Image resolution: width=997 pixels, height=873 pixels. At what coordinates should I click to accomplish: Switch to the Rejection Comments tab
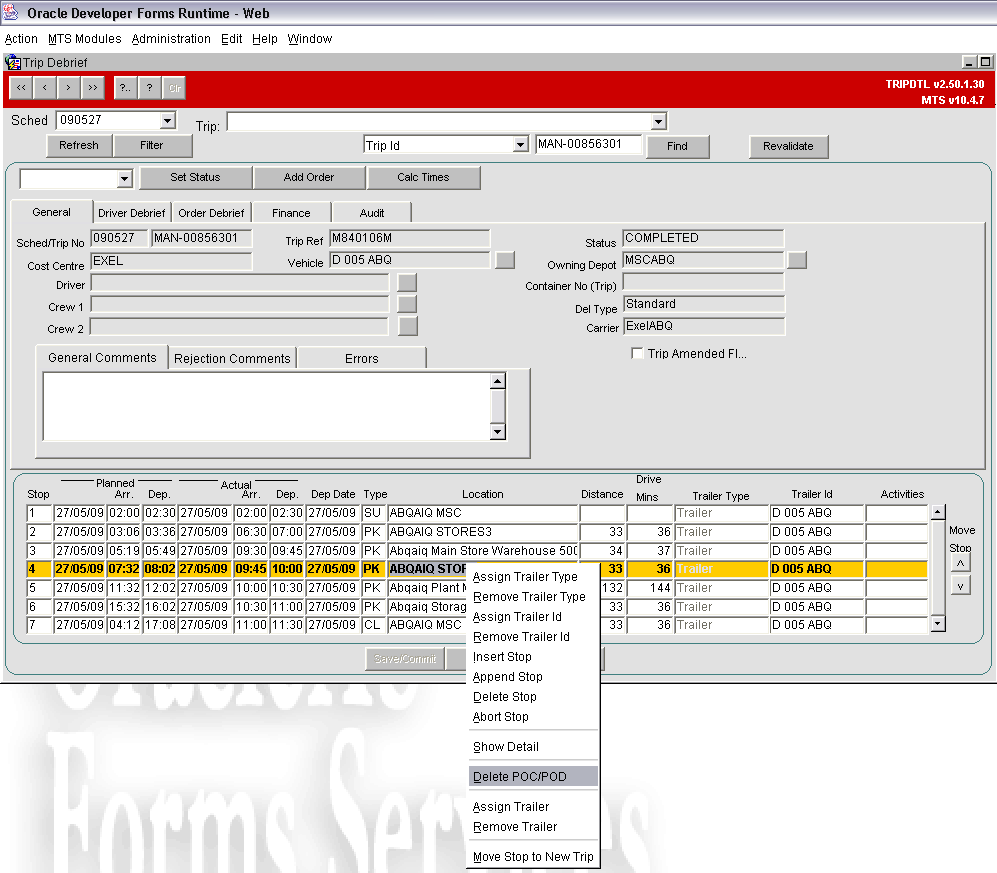232,359
